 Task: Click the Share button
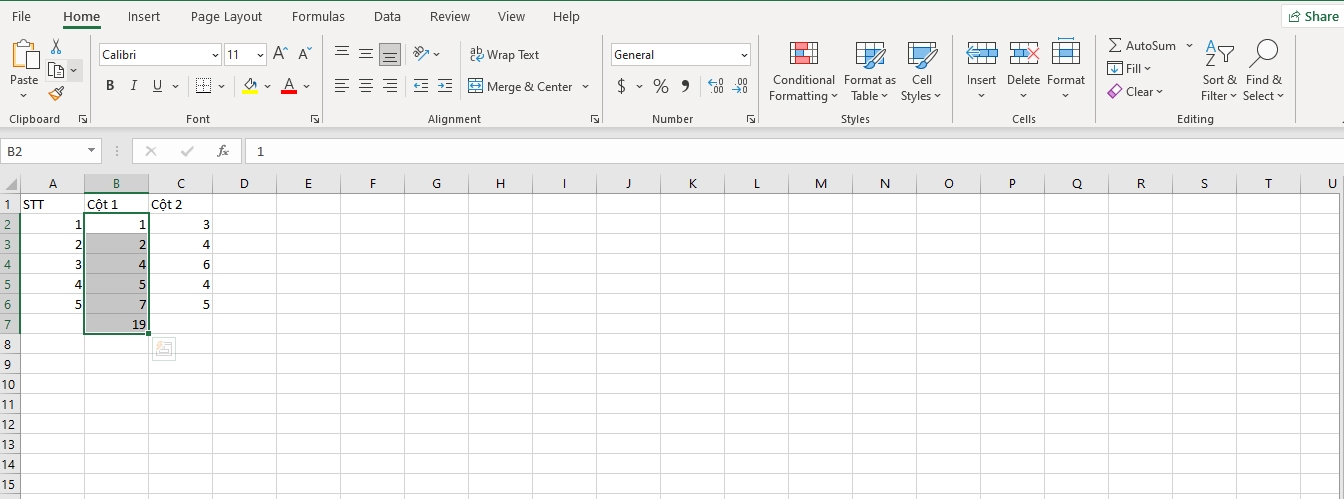[1313, 16]
